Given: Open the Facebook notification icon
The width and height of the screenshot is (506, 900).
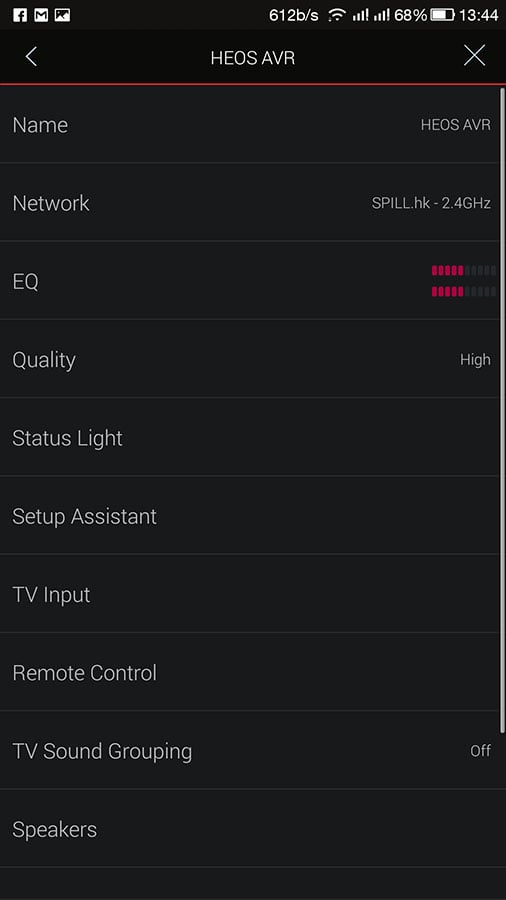Looking at the screenshot, I should (20, 15).
